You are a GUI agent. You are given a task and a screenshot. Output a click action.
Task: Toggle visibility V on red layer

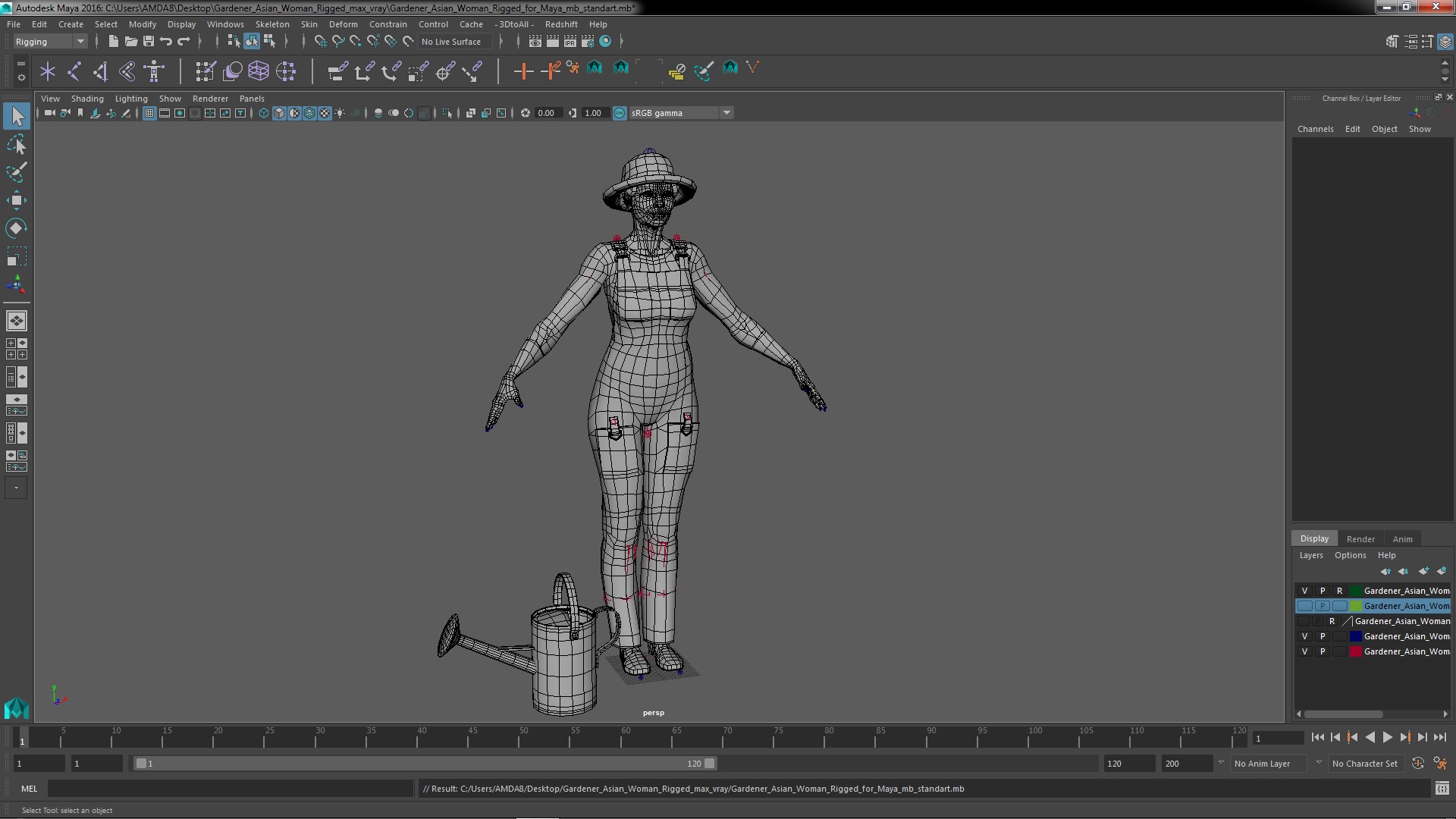tap(1304, 651)
